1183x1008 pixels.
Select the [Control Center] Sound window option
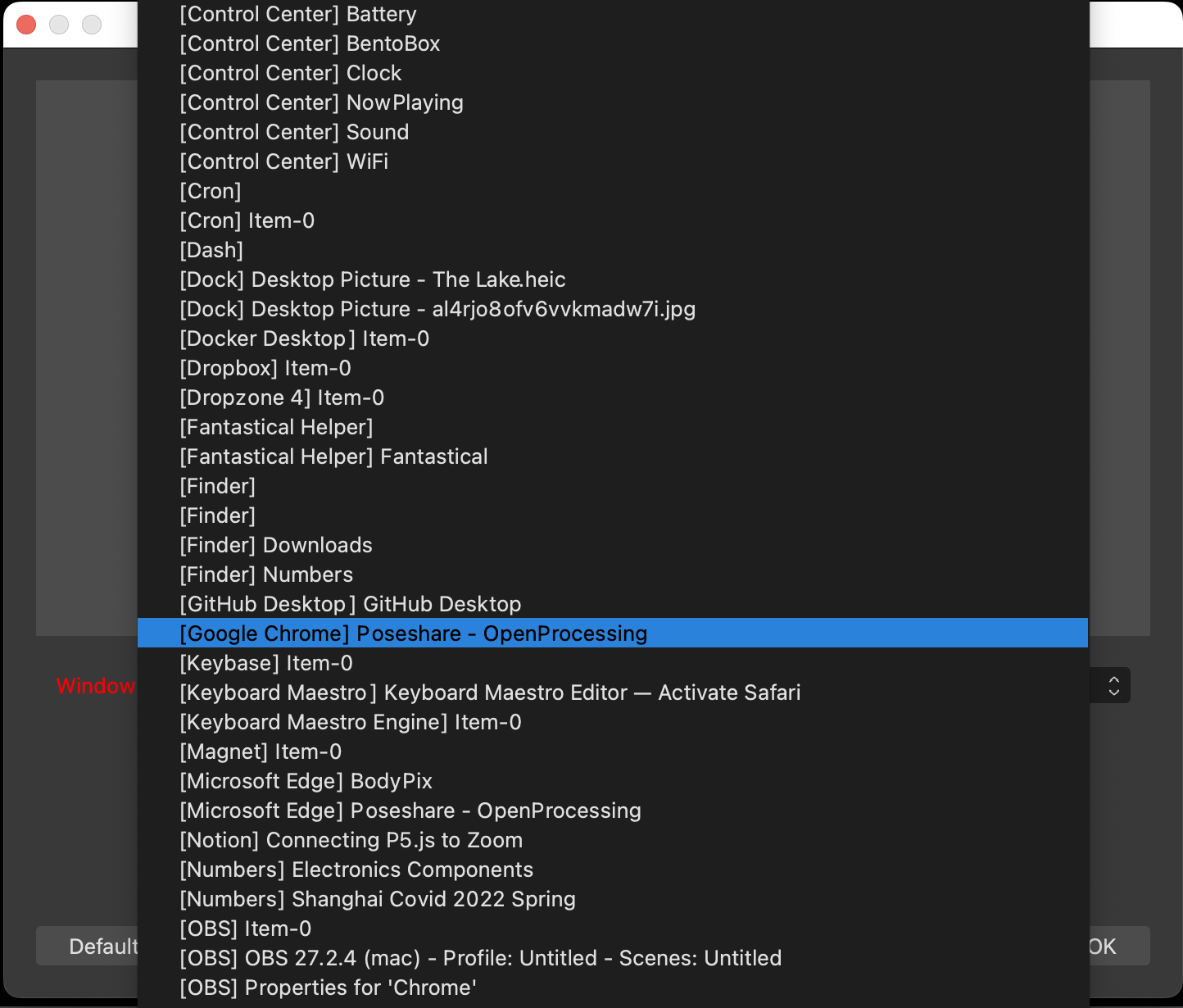click(x=293, y=132)
